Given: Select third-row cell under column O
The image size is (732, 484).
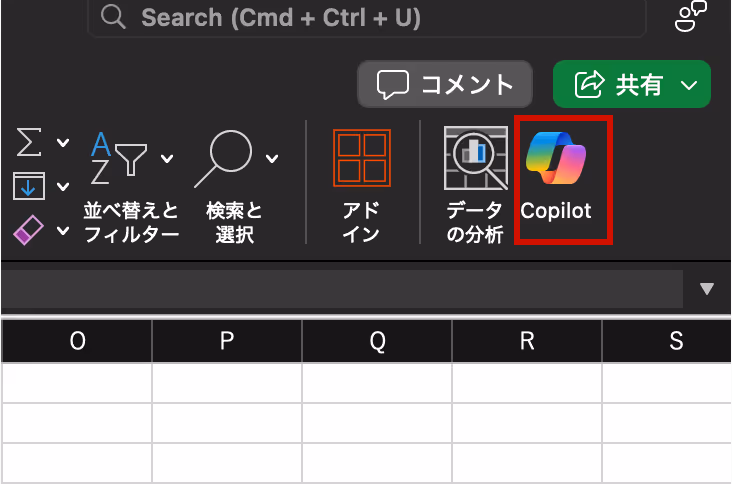Looking at the screenshot, I should (x=77, y=463).
